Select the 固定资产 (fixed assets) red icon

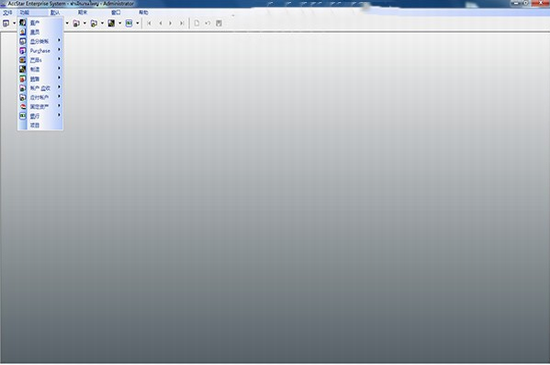point(23,106)
